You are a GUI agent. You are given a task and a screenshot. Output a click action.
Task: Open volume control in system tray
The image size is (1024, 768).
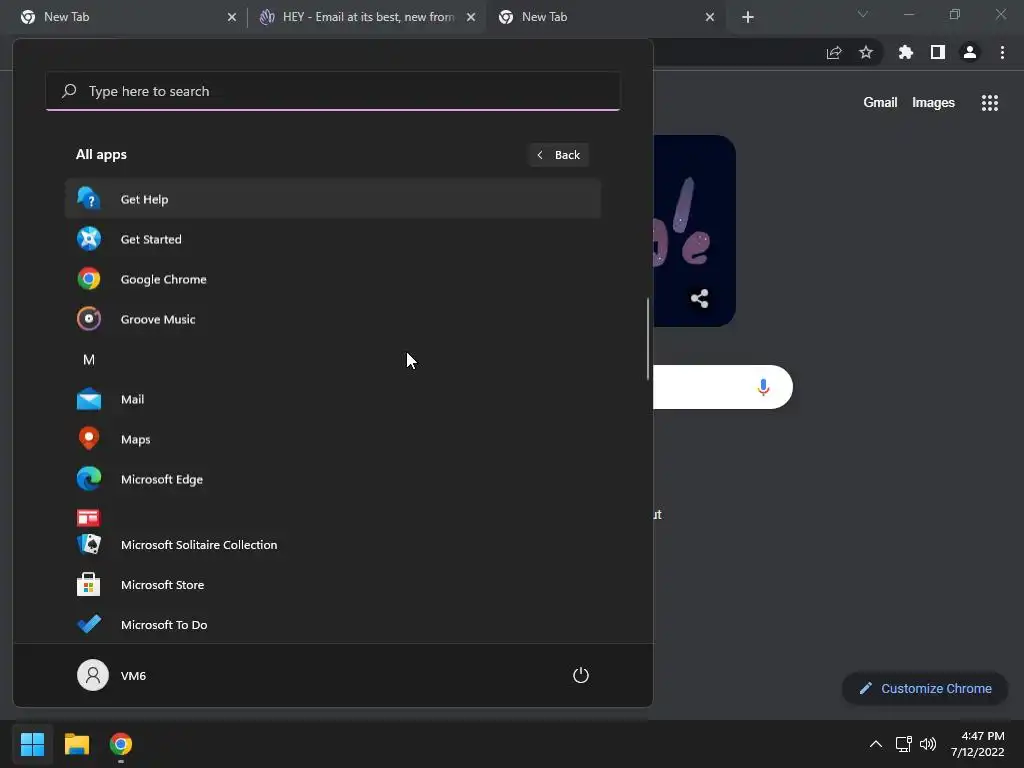click(927, 744)
